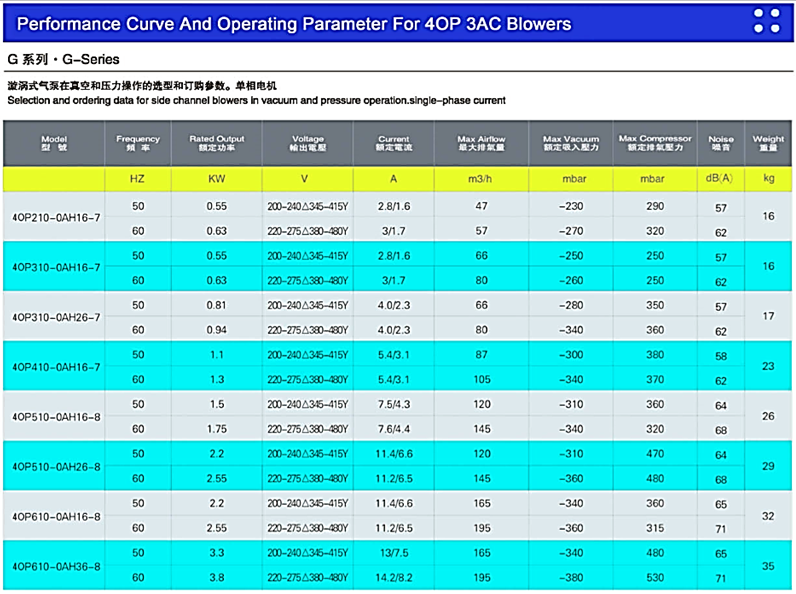
Task: Click the "Max Airflow" column header
Action: pyautogui.click(x=481, y=143)
